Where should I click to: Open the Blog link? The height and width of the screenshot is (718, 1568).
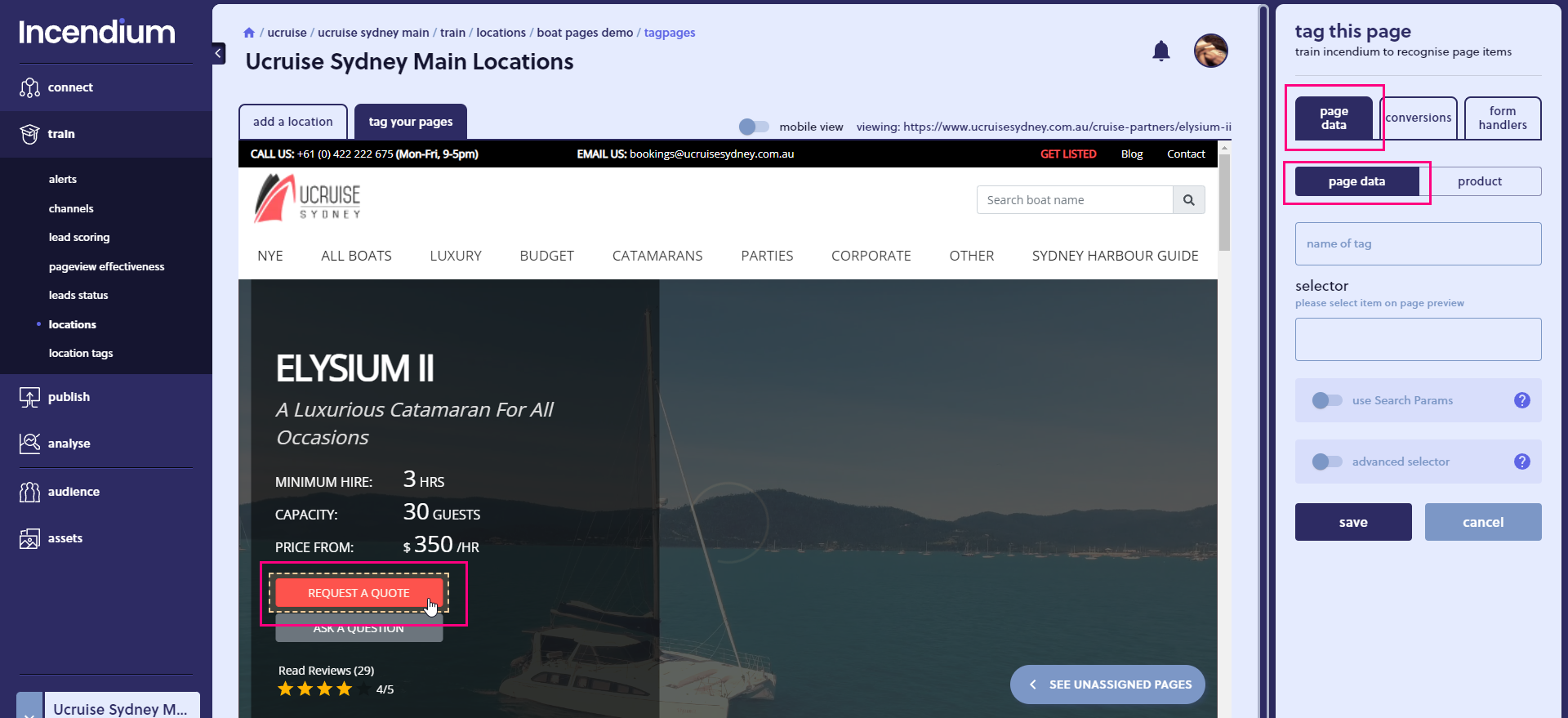tap(1132, 154)
